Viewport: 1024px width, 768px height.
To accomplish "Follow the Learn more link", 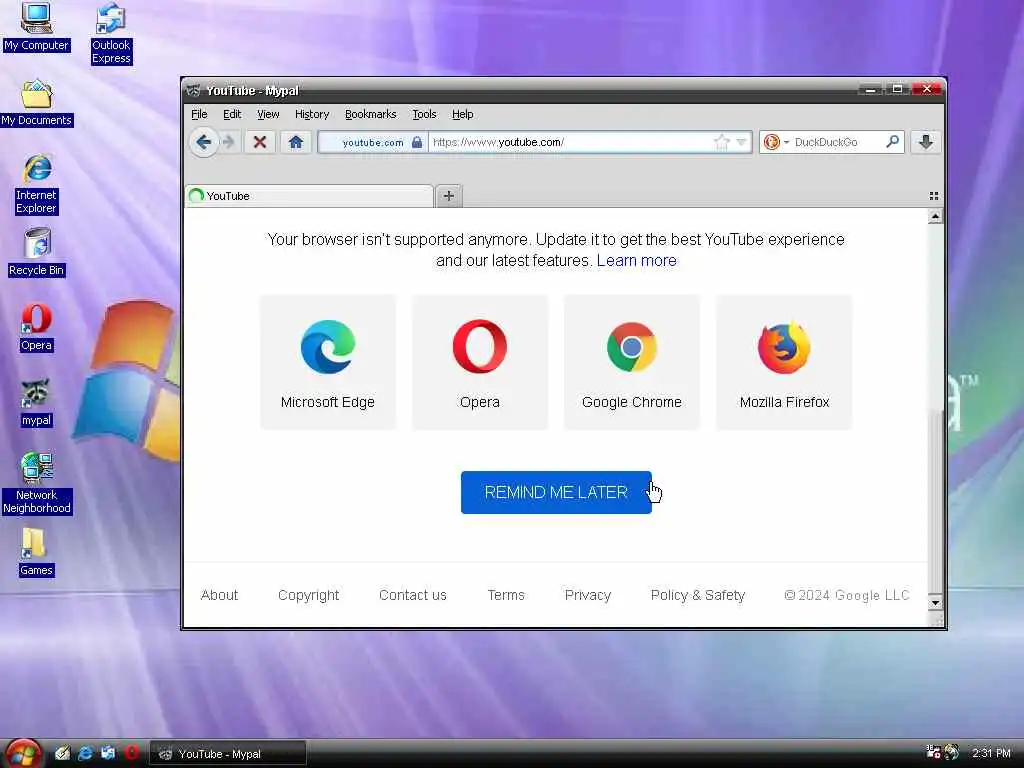I will [x=636, y=261].
